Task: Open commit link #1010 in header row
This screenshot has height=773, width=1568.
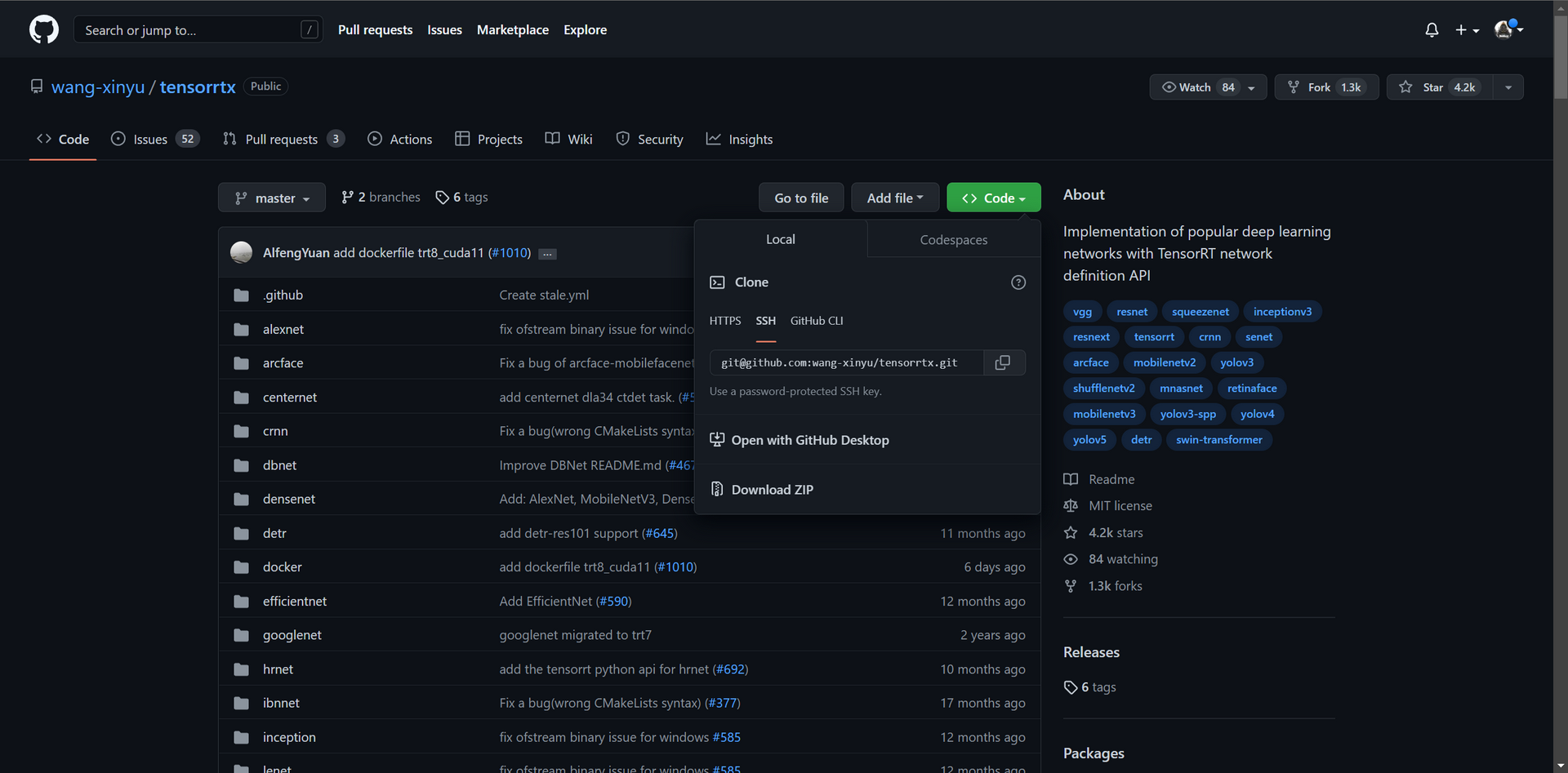Action: pyautogui.click(x=510, y=253)
